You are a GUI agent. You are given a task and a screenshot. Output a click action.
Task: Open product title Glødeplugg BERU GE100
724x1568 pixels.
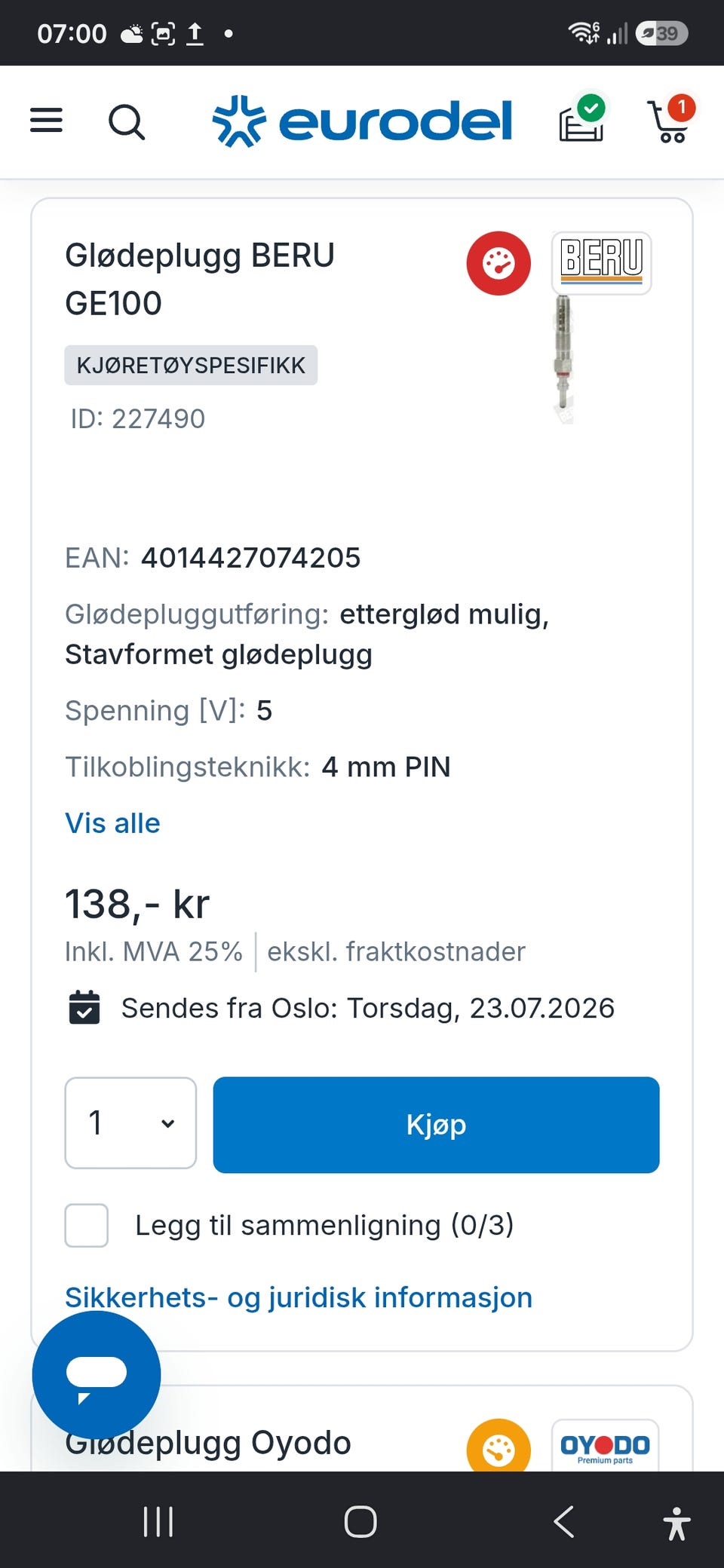(200, 279)
